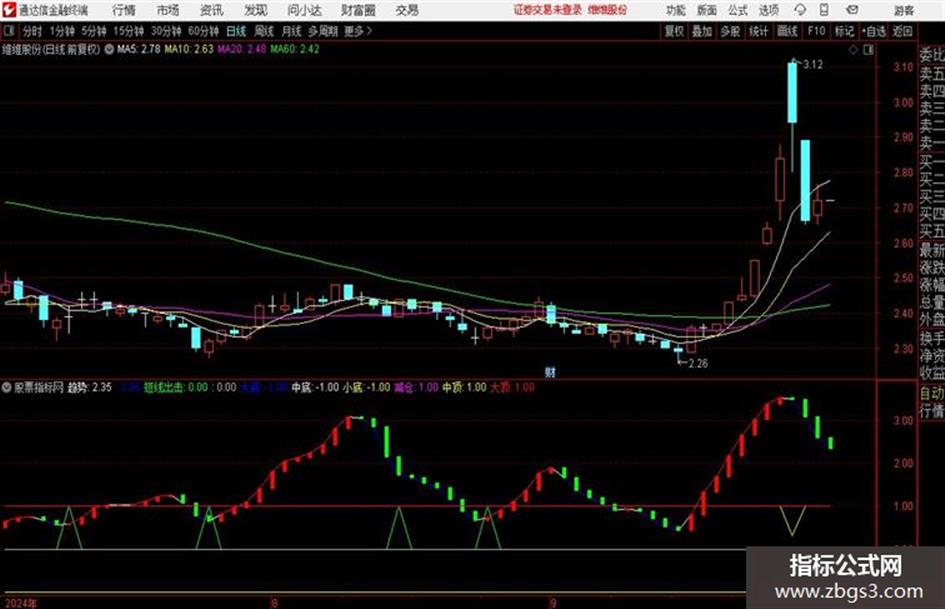Select the 月线 monthly period tab
The image size is (945, 609).
point(292,31)
